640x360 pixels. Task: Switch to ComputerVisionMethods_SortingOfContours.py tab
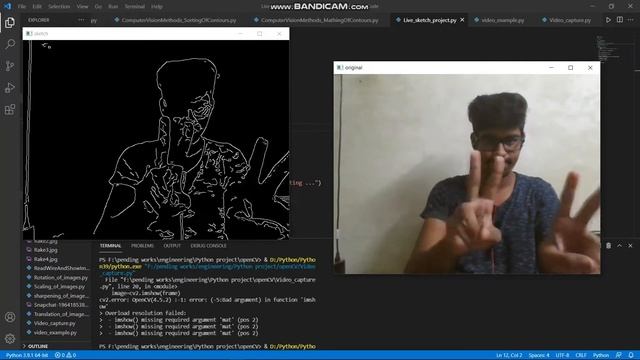click(175, 20)
